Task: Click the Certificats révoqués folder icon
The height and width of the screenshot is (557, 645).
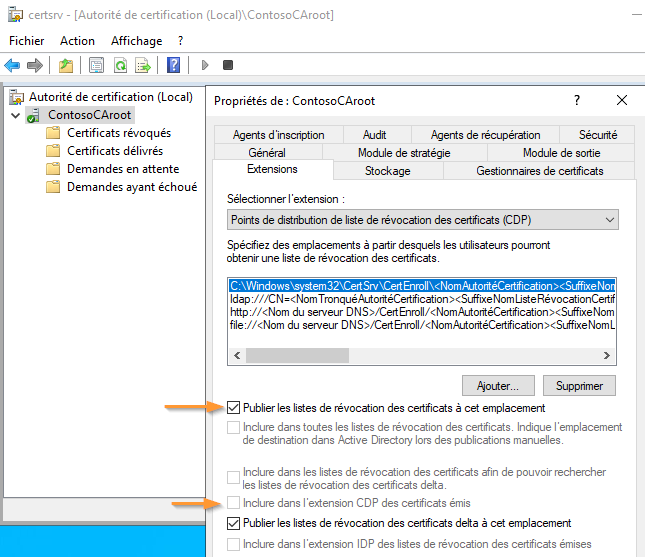Action: point(53,133)
